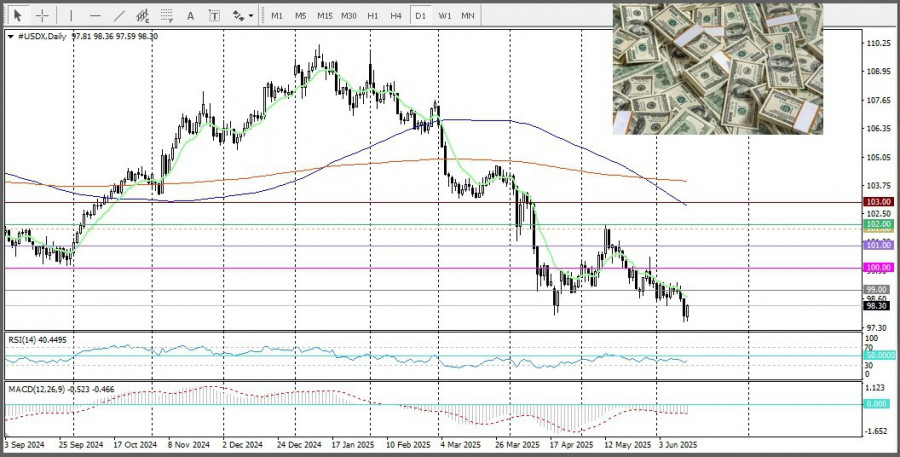Image resolution: width=900 pixels, height=457 pixels.
Task: Select the W1 weekly timeframe
Action: point(444,16)
